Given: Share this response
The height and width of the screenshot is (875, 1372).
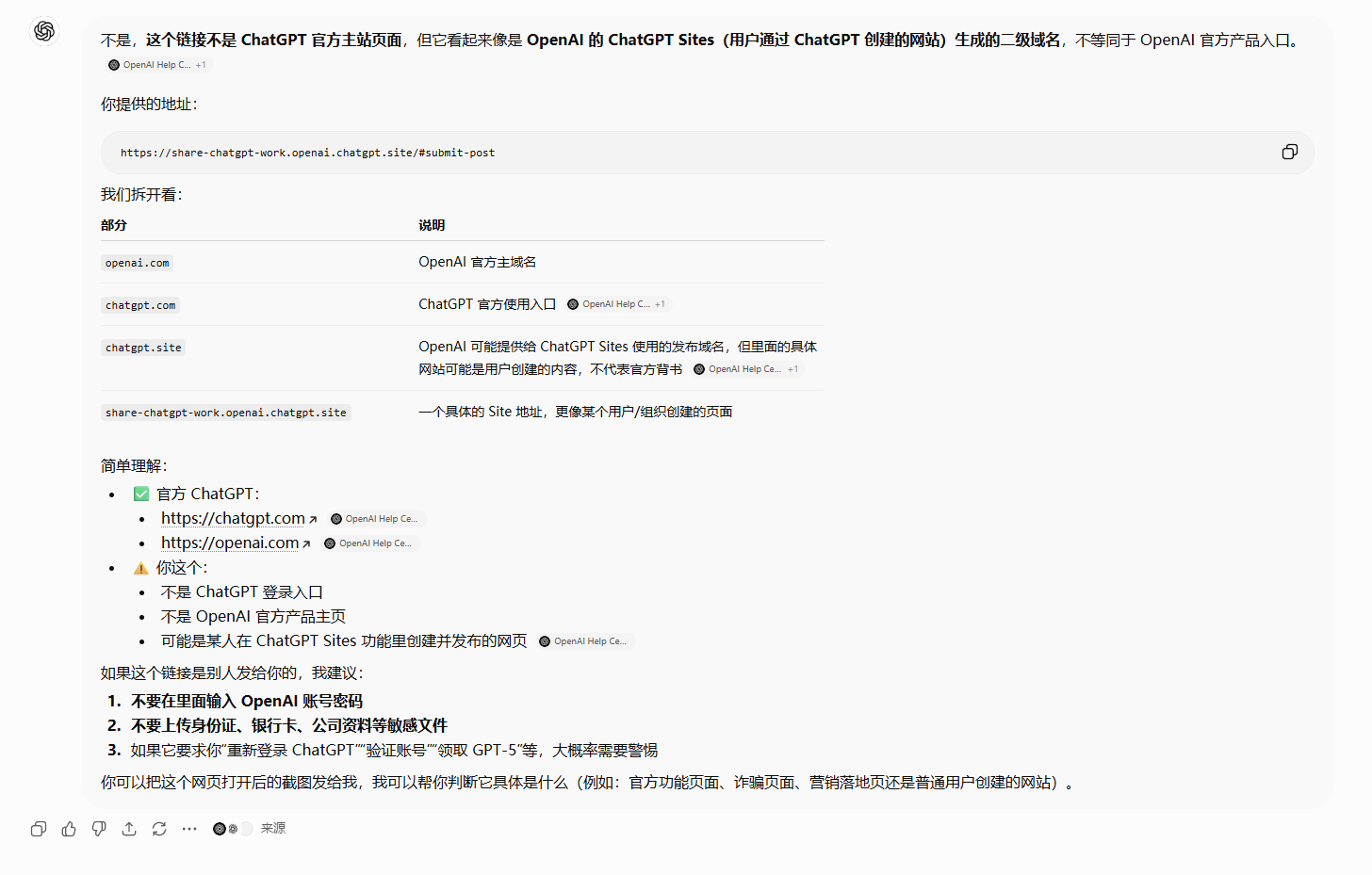Looking at the screenshot, I should (129, 829).
